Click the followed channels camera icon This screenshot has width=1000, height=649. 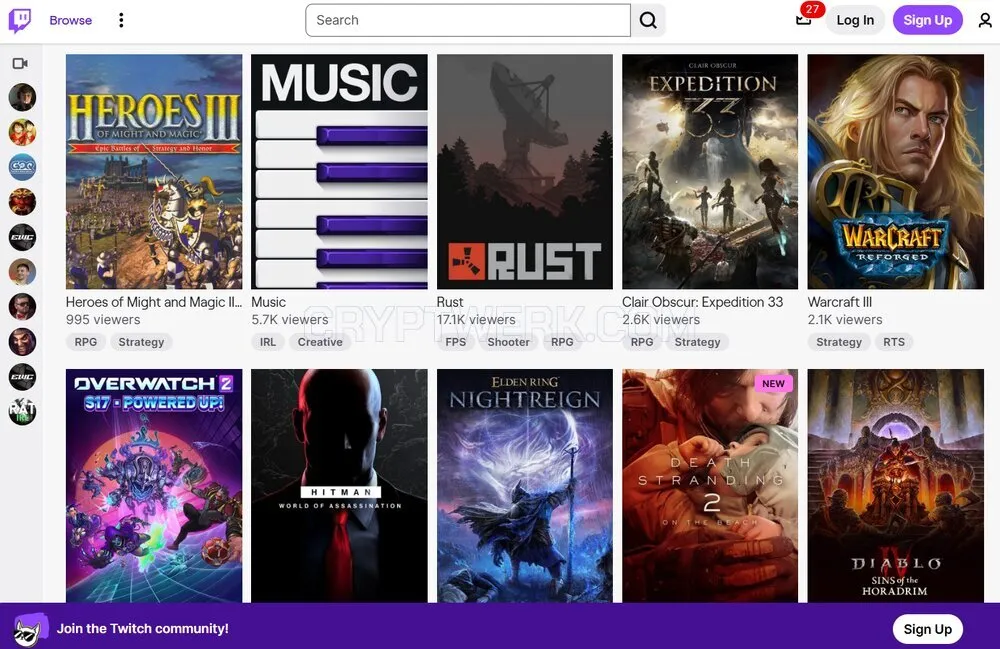click(x=20, y=63)
